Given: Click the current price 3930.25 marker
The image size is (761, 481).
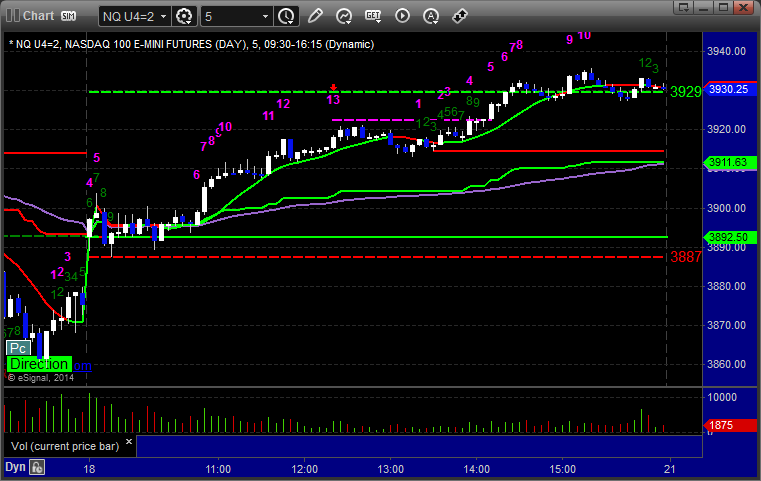Looking at the screenshot, I should [x=729, y=89].
